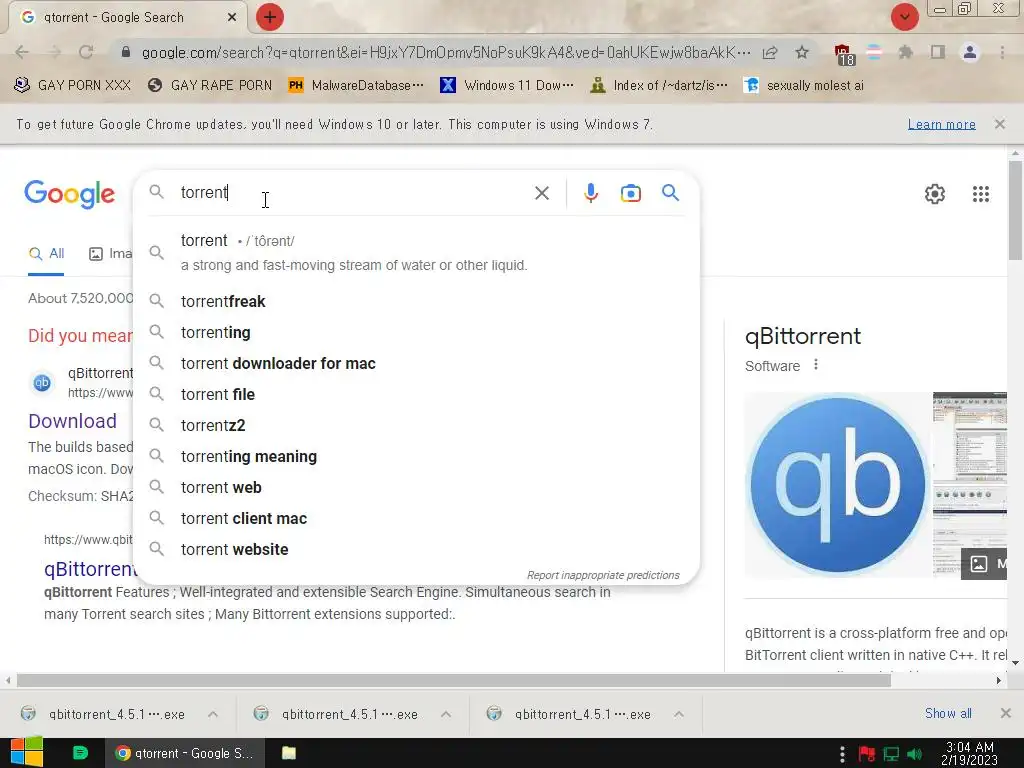Click the vertical page scrollbar thumb

[1015, 210]
